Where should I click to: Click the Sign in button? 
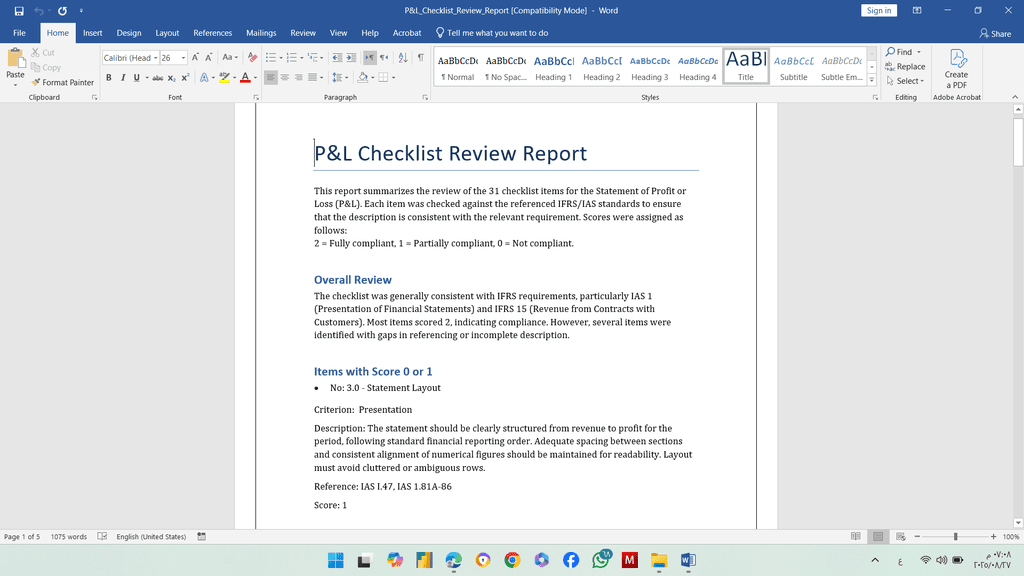click(879, 10)
